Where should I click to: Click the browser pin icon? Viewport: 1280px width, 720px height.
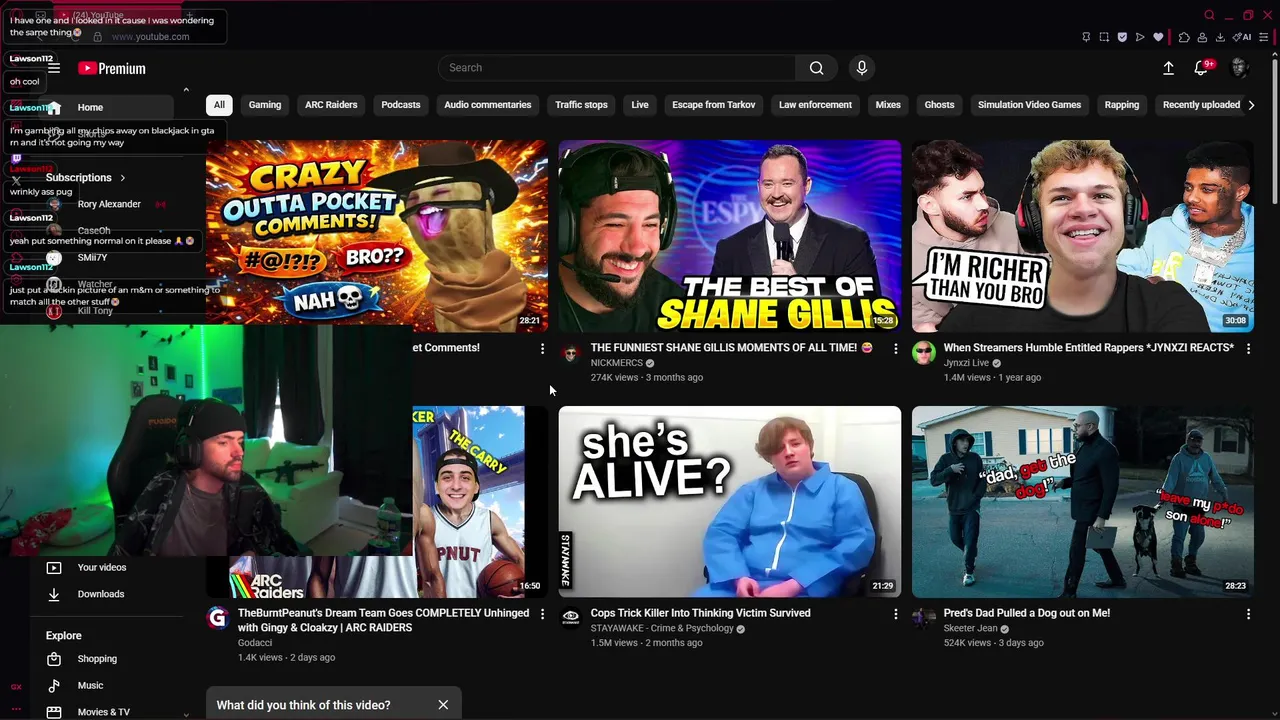click(x=1086, y=37)
